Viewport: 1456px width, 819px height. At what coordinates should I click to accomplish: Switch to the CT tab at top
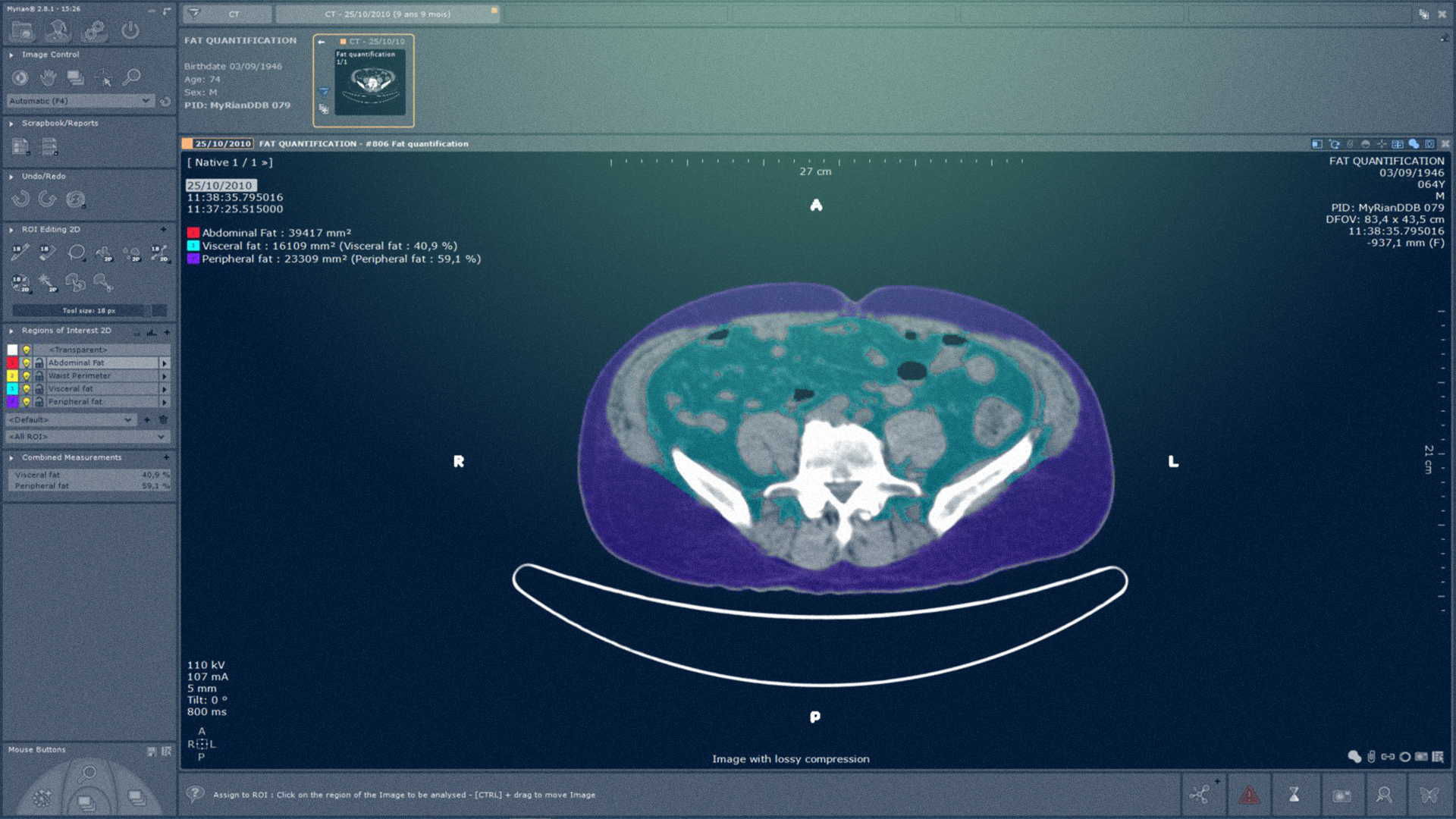235,13
